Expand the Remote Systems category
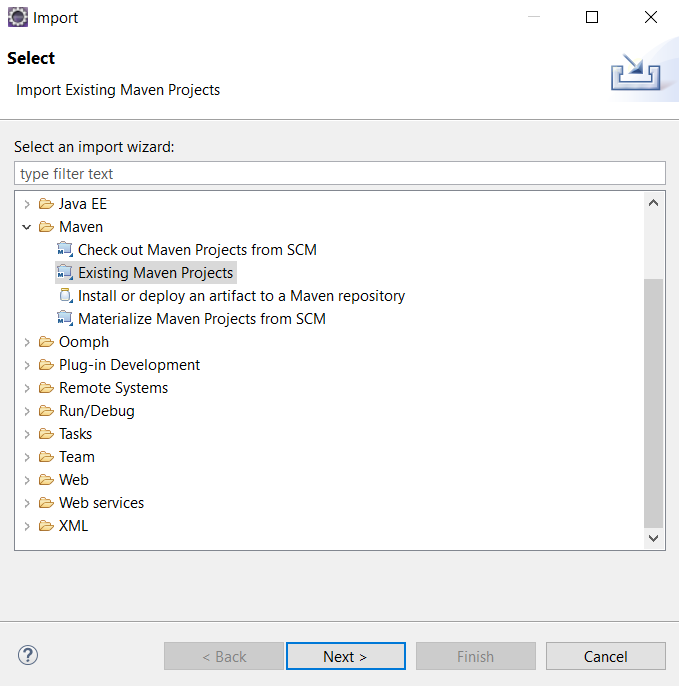The image size is (679, 686). click(27, 388)
